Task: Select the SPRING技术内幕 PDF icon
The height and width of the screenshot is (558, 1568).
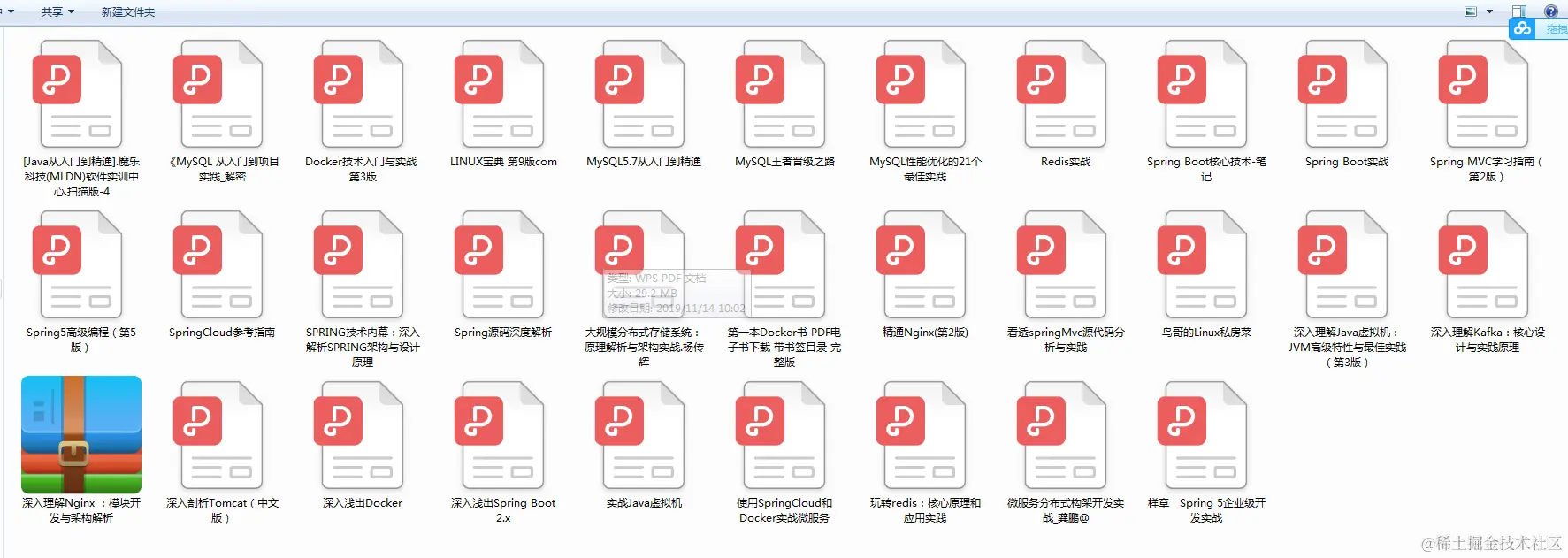Action: pyautogui.click(x=358, y=264)
